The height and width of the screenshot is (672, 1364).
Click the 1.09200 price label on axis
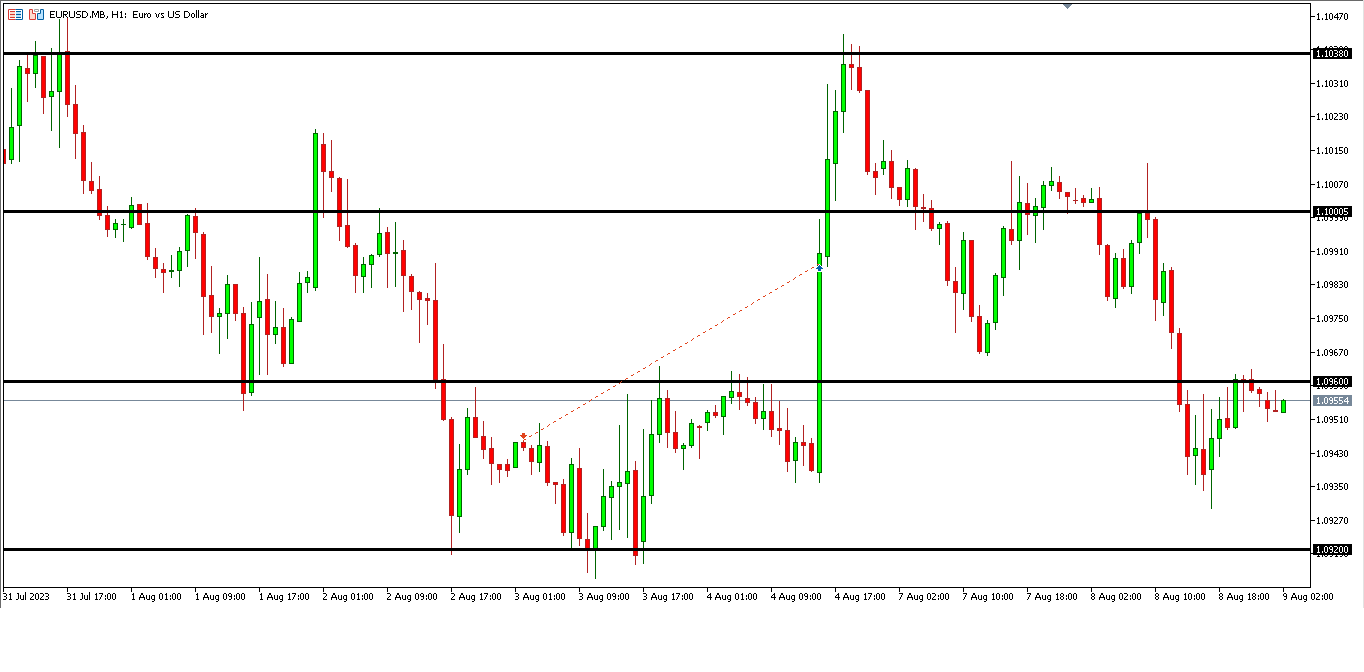pyautogui.click(x=1332, y=549)
